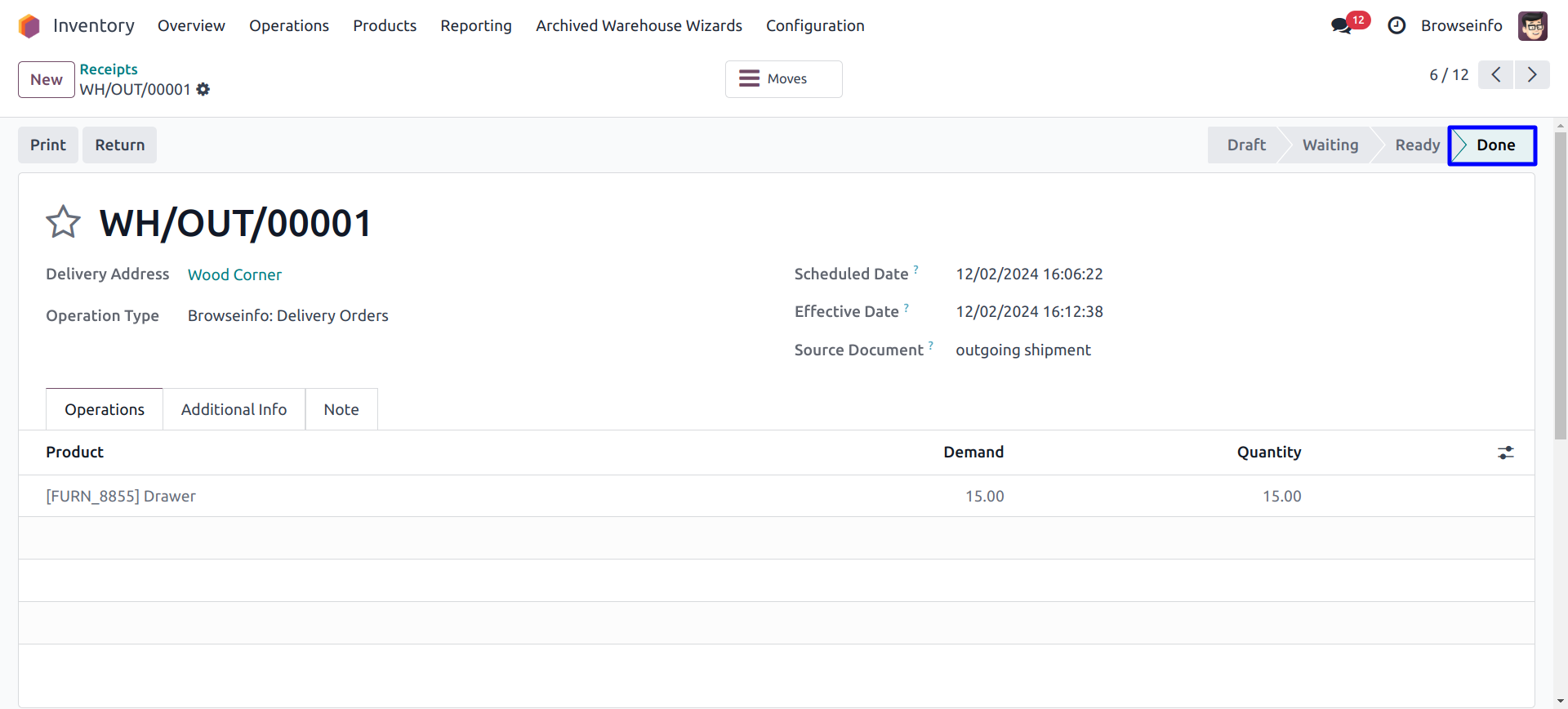Screen dimensions: 1568x709
Task: Expand the Operations top menu
Action: coord(288,26)
